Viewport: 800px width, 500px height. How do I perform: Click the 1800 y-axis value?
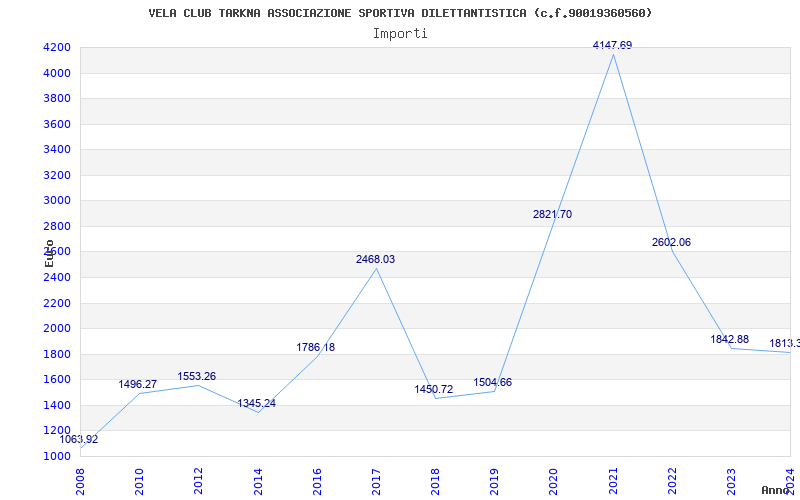[x=58, y=355]
